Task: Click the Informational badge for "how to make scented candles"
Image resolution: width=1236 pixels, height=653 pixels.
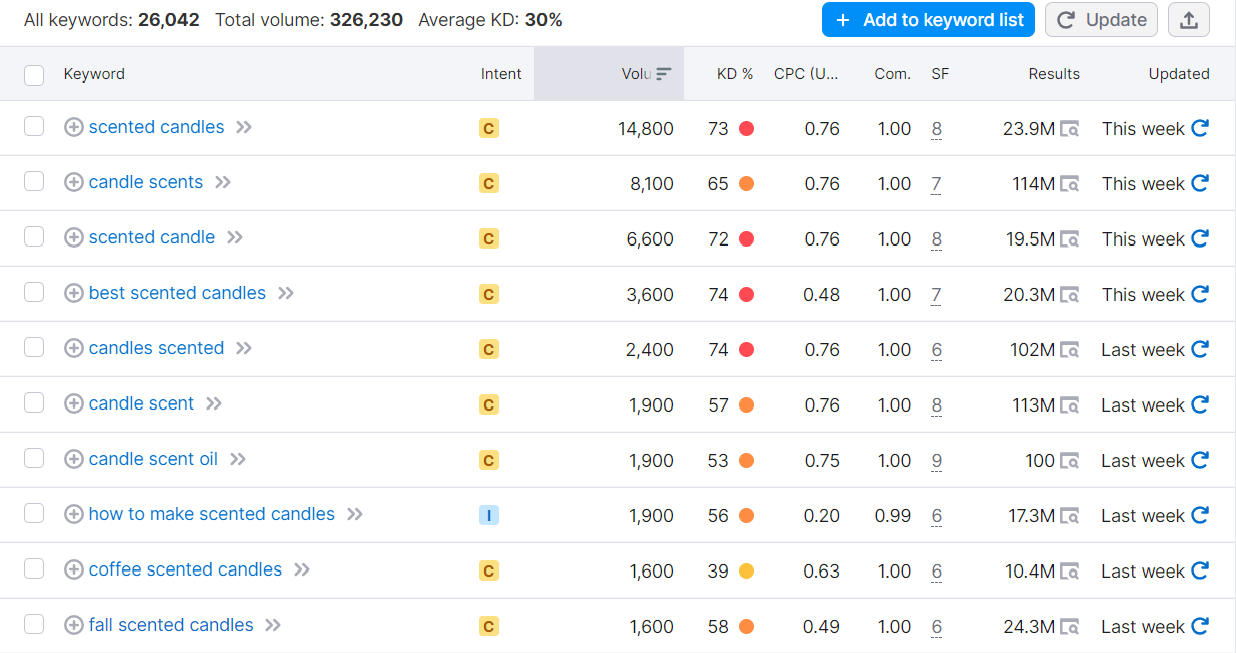Action: 488,514
